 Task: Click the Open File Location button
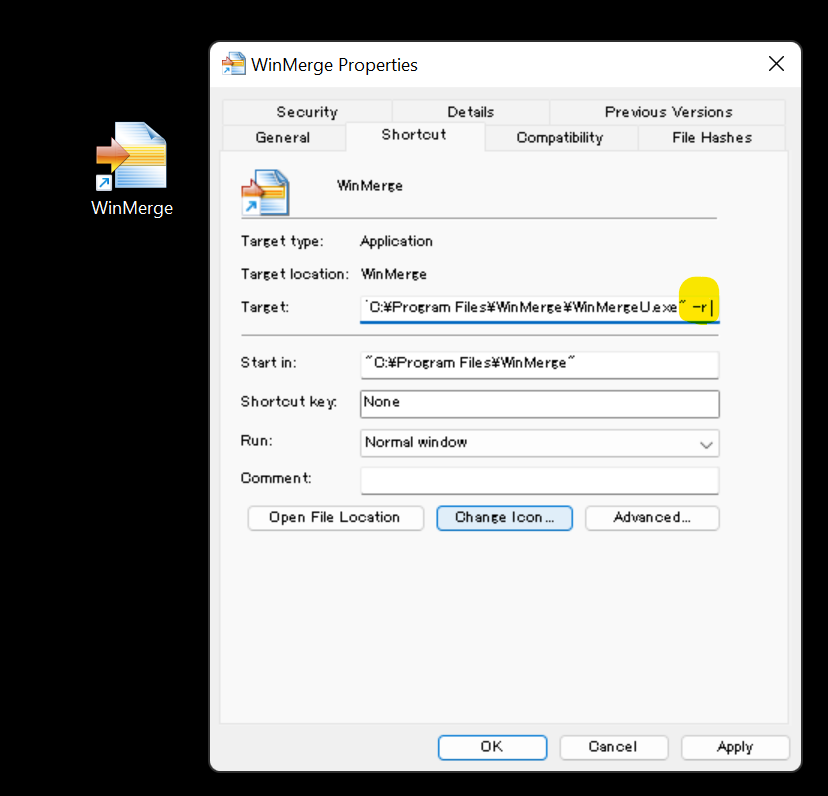(x=335, y=518)
